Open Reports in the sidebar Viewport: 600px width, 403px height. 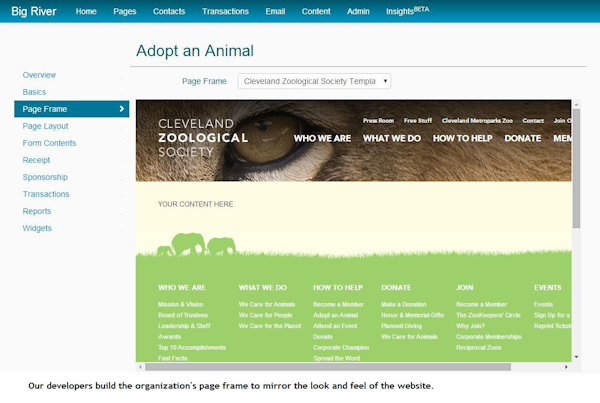pos(37,211)
